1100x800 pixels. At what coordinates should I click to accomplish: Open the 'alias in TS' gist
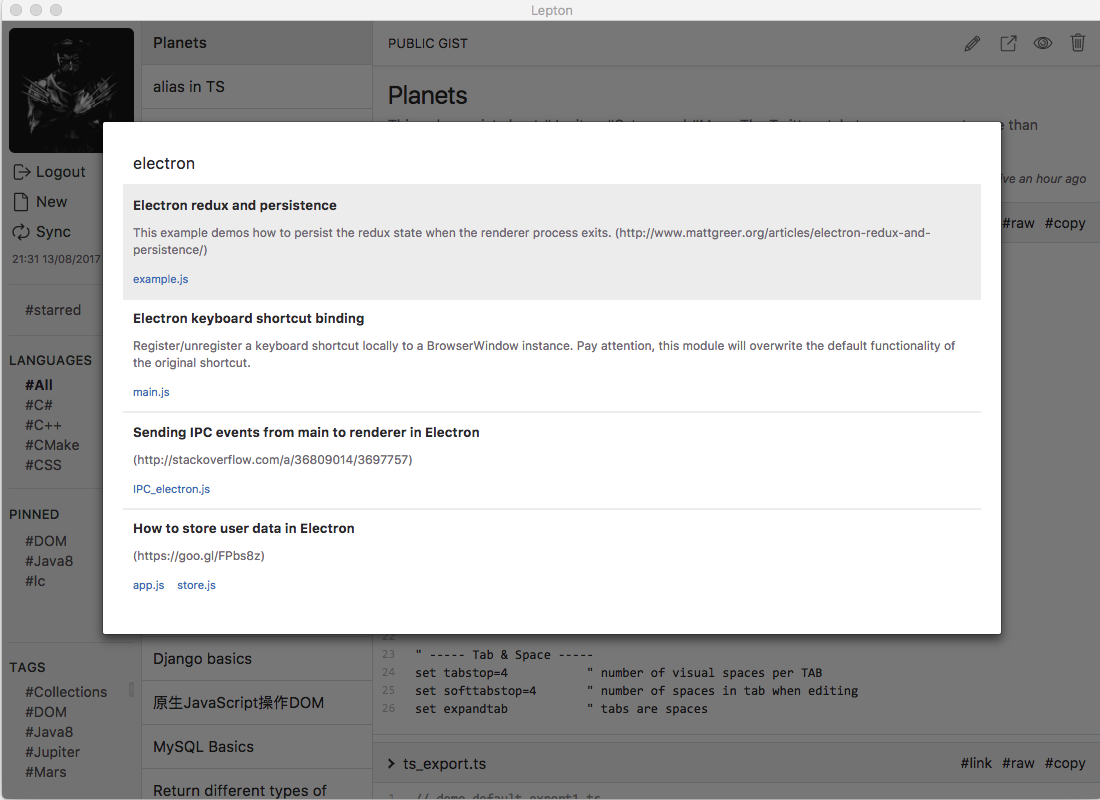coord(257,87)
